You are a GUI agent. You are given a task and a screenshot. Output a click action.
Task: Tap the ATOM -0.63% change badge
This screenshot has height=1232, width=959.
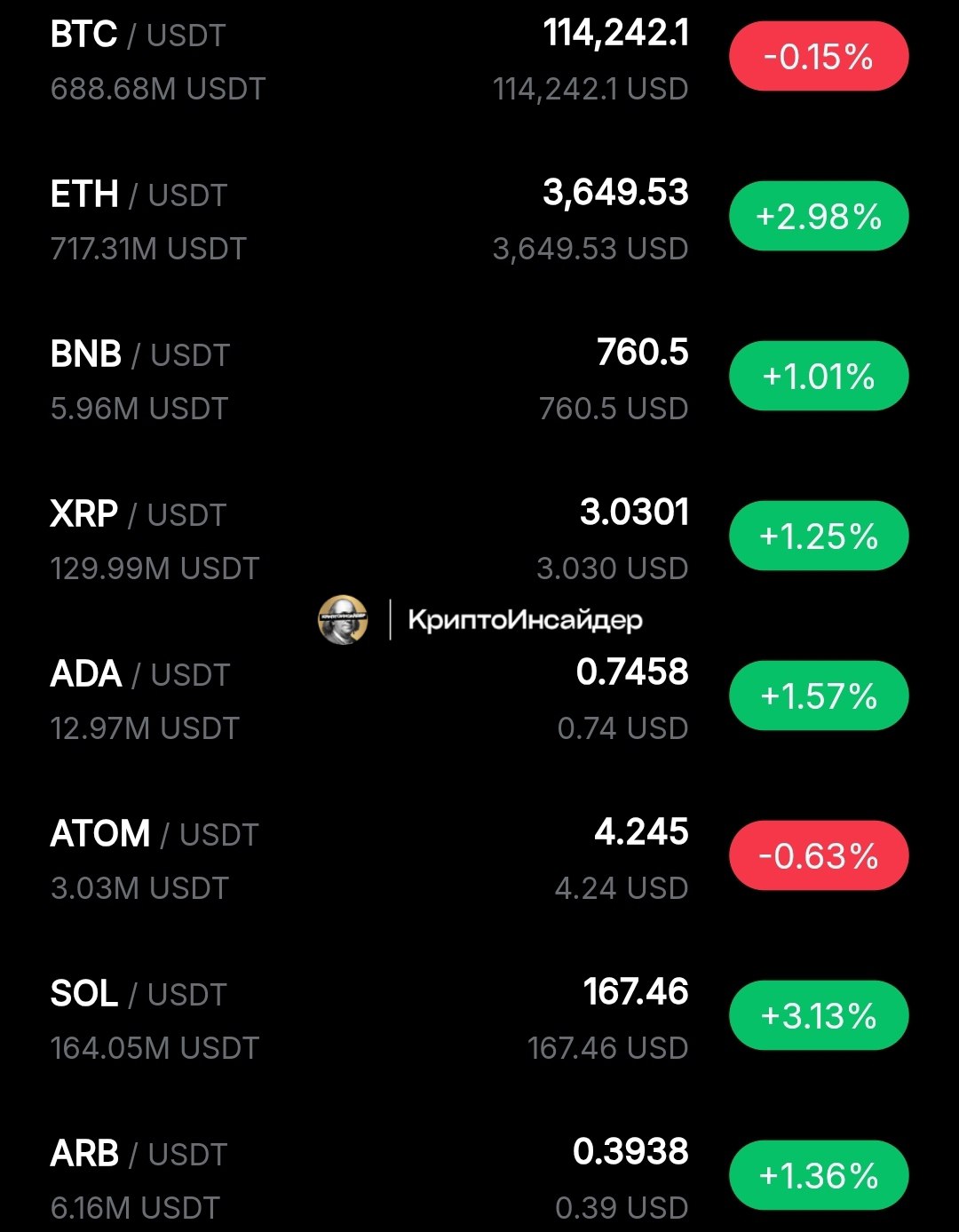point(819,856)
